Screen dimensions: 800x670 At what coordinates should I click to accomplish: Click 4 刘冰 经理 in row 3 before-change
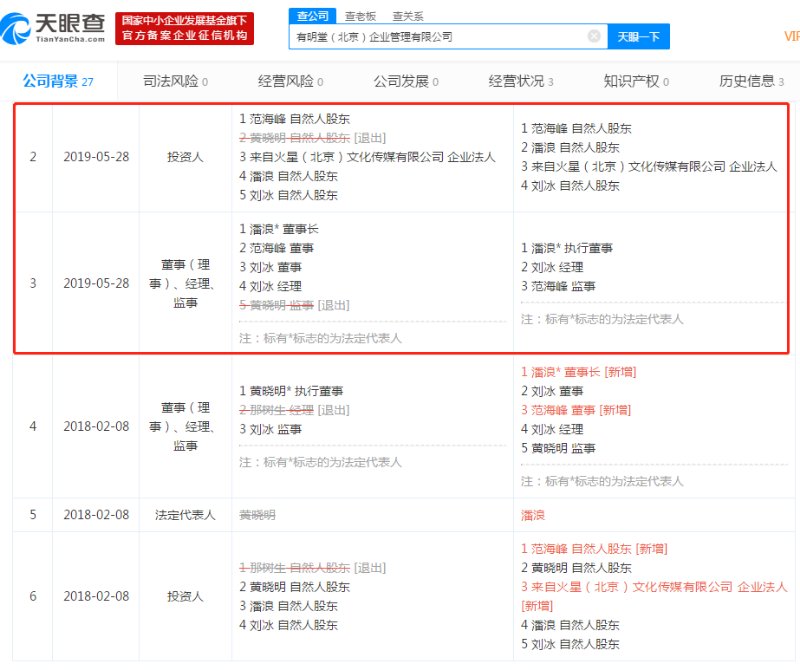(270, 286)
